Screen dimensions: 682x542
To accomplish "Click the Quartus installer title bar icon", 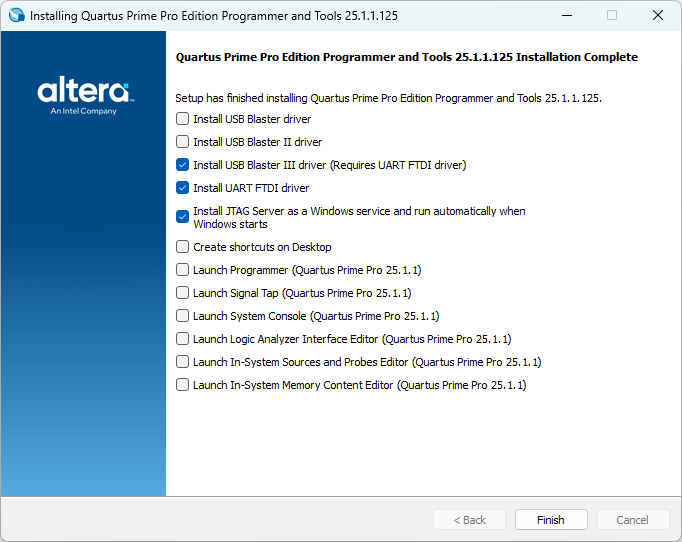I will 17,15.
